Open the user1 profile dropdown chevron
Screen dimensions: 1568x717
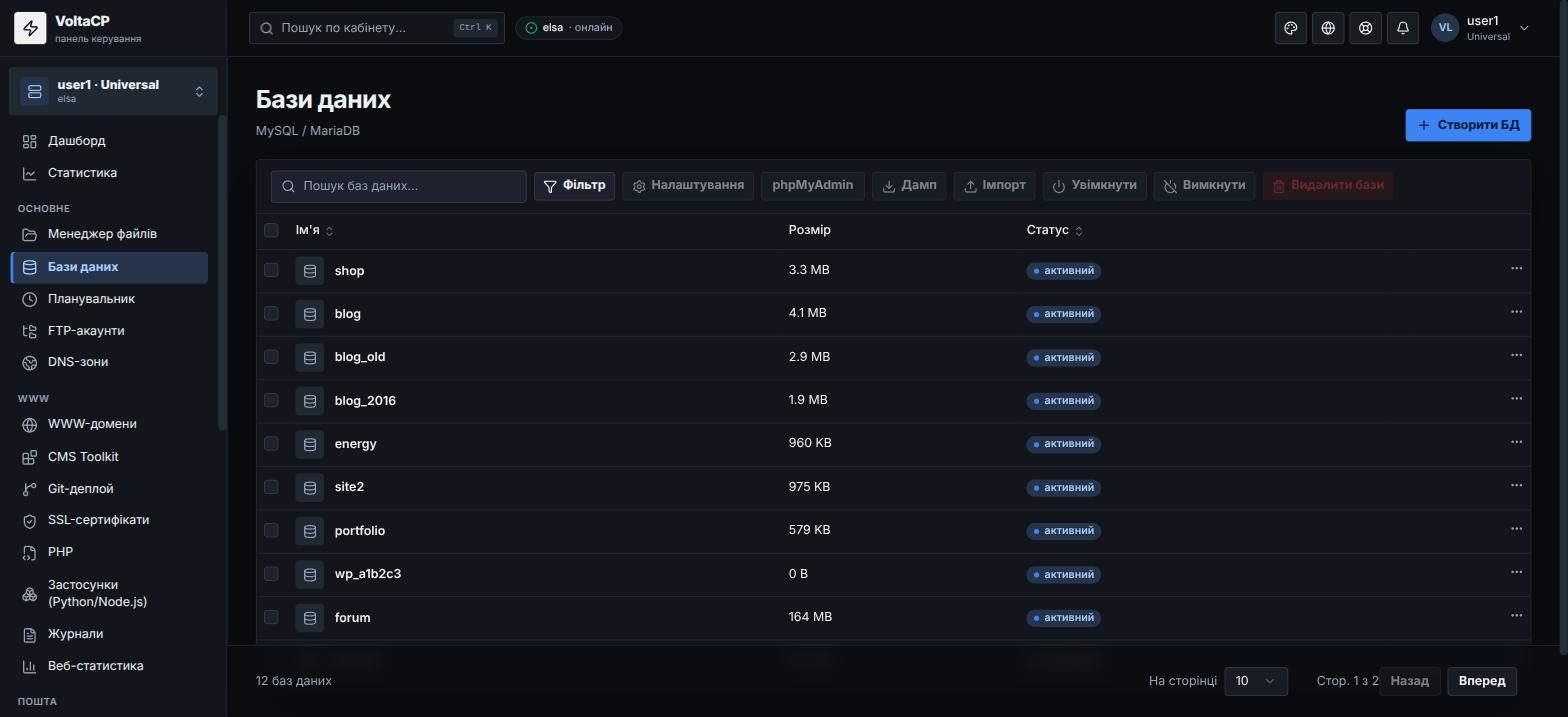(1524, 28)
